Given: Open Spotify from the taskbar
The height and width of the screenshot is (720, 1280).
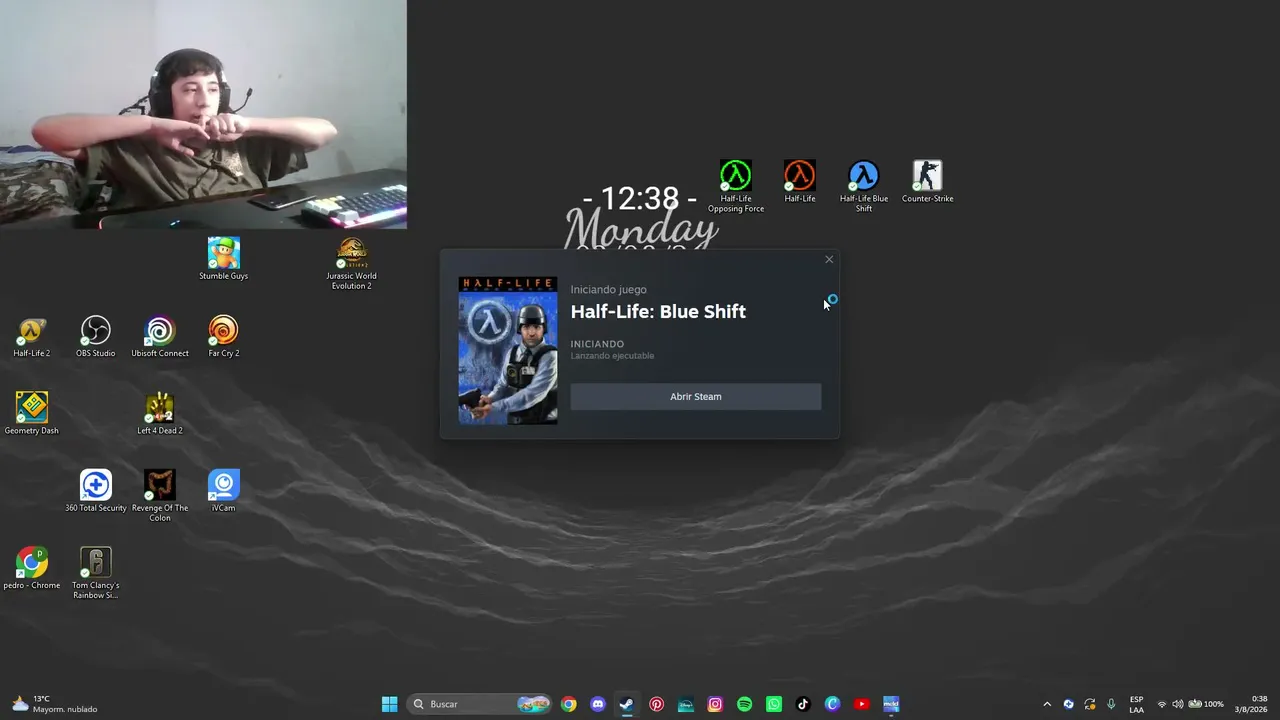Looking at the screenshot, I should (x=744, y=704).
